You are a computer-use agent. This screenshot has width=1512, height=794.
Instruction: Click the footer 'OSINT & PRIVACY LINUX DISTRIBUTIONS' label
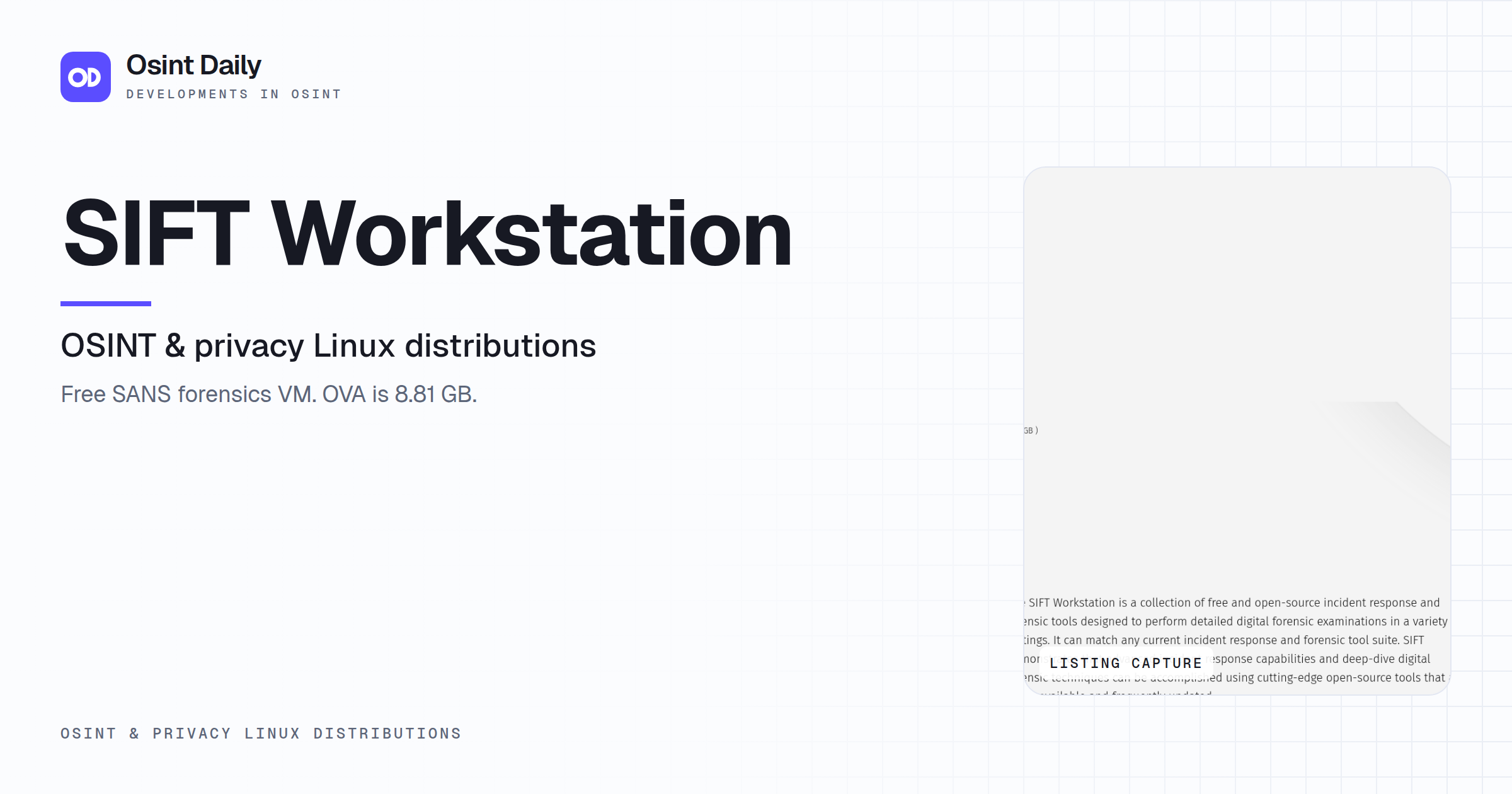261,734
